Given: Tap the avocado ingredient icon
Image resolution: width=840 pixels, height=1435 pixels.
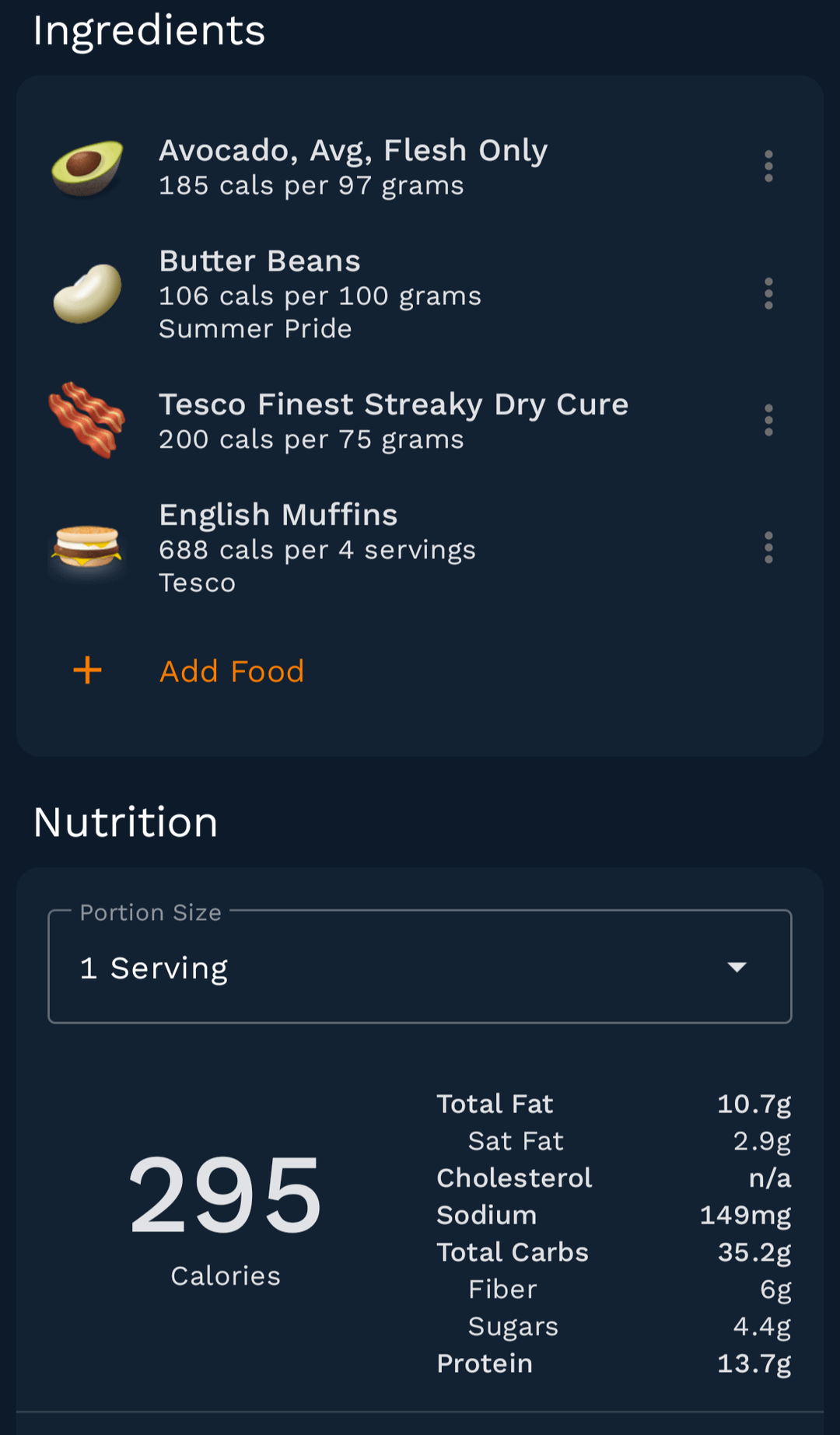Looking at the screenshot, I should point(87,167).
